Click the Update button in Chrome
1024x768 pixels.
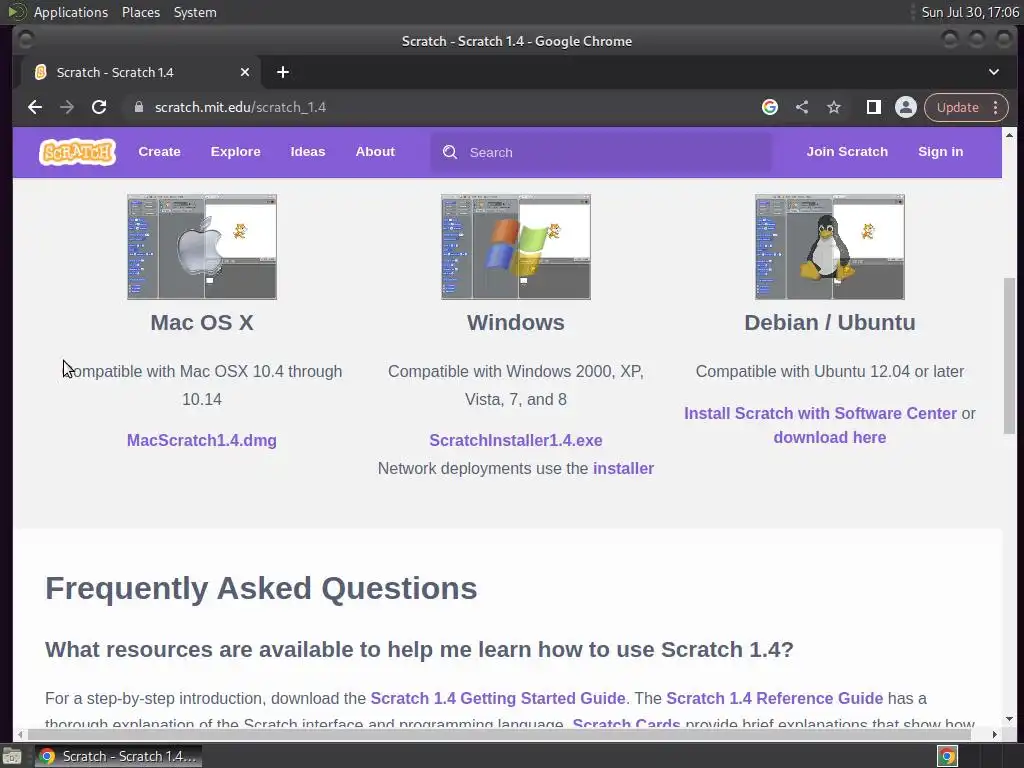tap(957, 107)
